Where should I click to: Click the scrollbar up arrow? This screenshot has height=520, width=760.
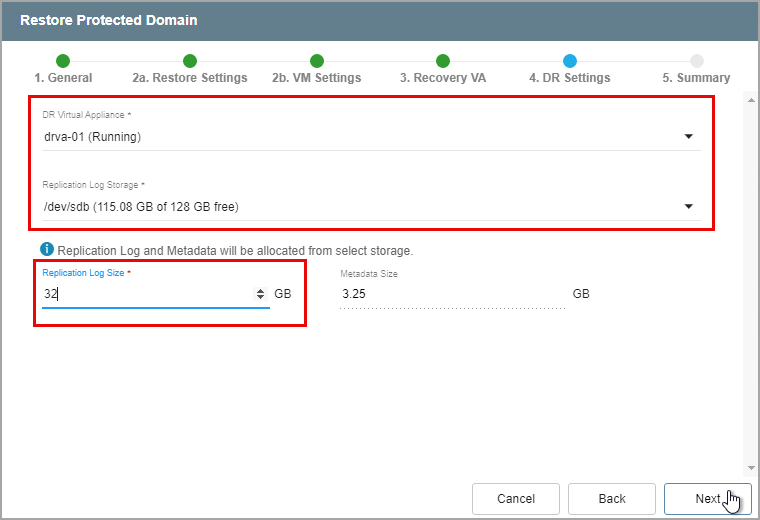coord(750,101)
